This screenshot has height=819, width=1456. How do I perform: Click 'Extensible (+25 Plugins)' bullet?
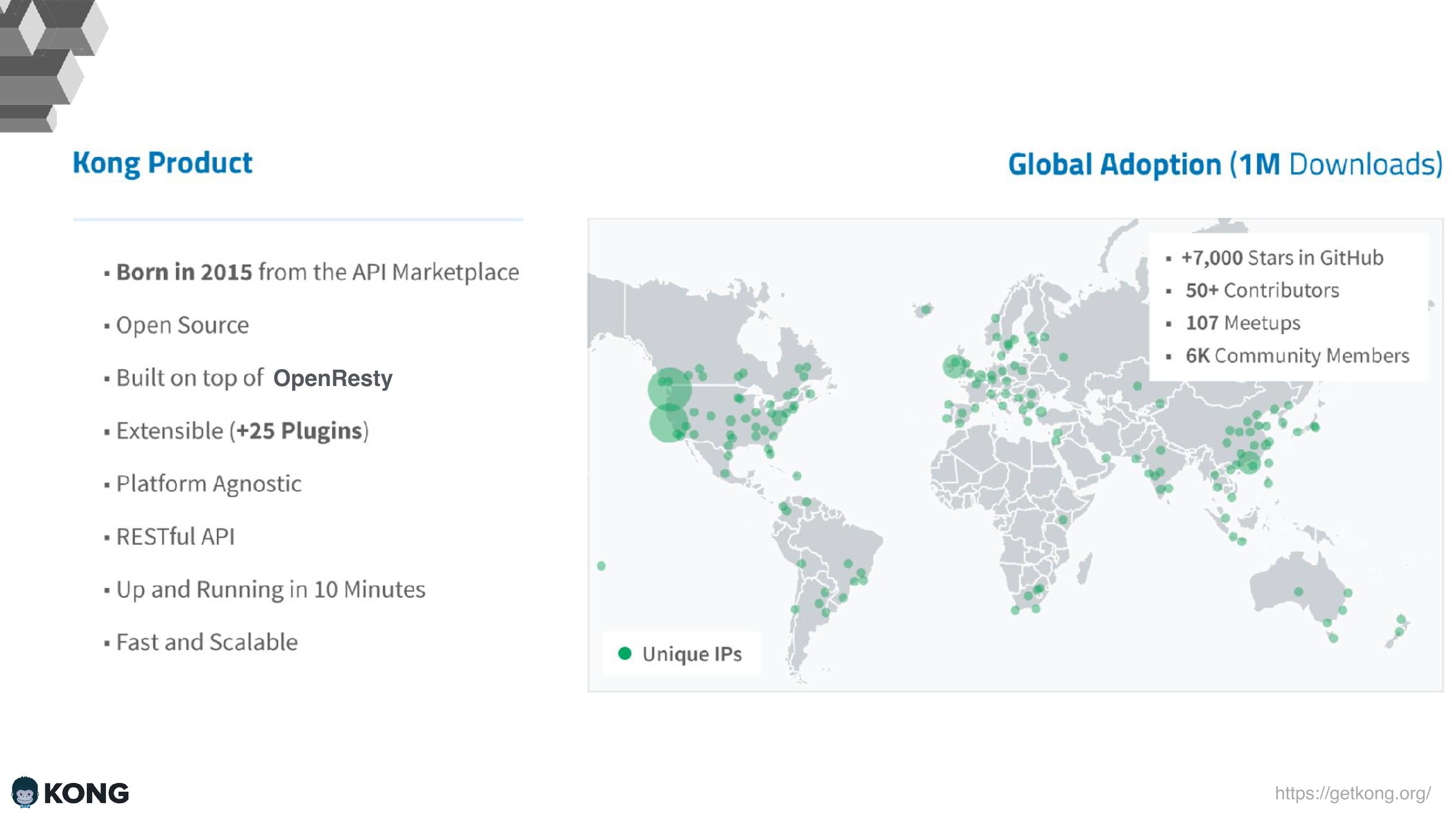click(x=242, y=431)
